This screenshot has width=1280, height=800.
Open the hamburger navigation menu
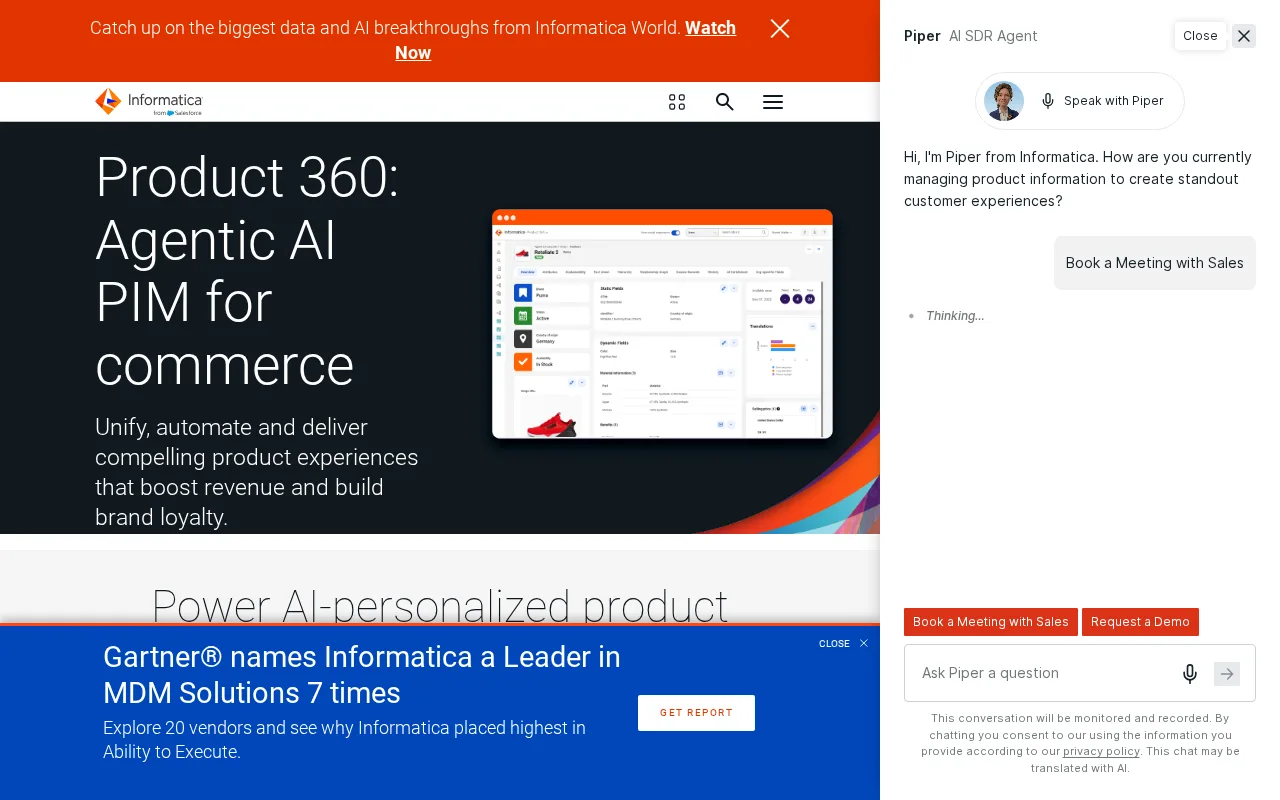coord(773,102)
